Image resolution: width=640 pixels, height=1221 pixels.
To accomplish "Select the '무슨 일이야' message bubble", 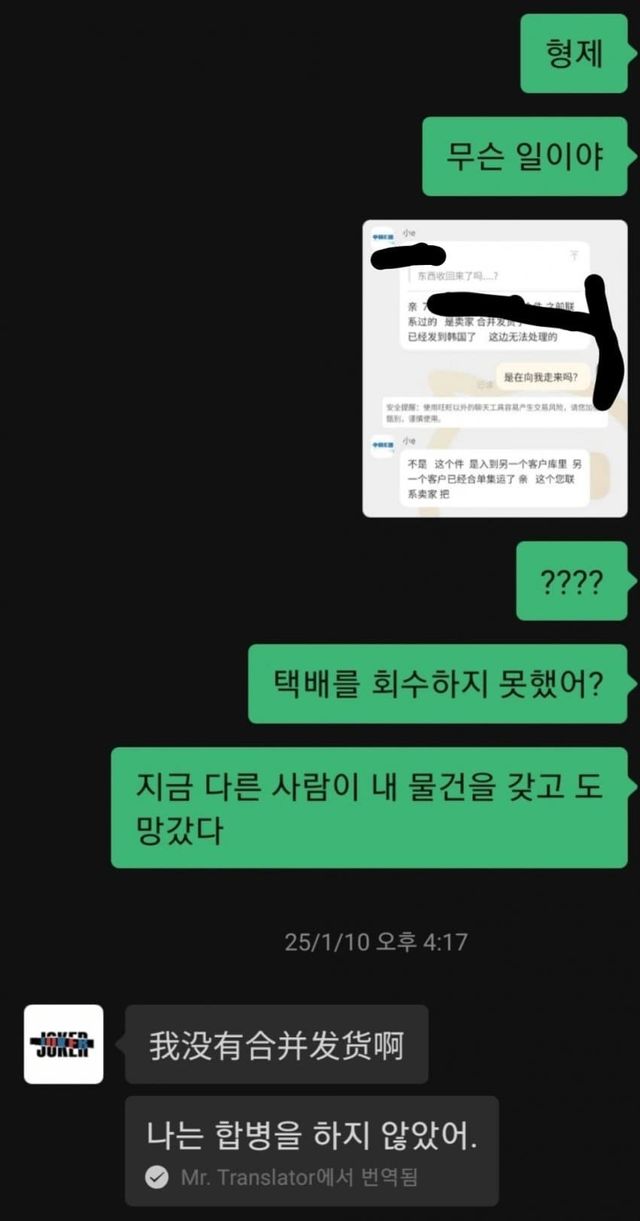I will (524, 156).
